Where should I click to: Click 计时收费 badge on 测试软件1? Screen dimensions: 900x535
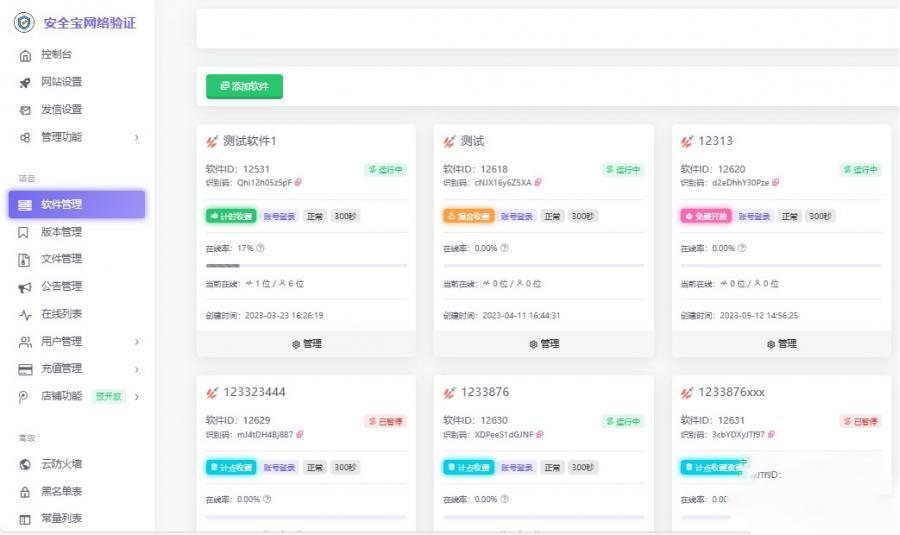[x=231, y=216]
